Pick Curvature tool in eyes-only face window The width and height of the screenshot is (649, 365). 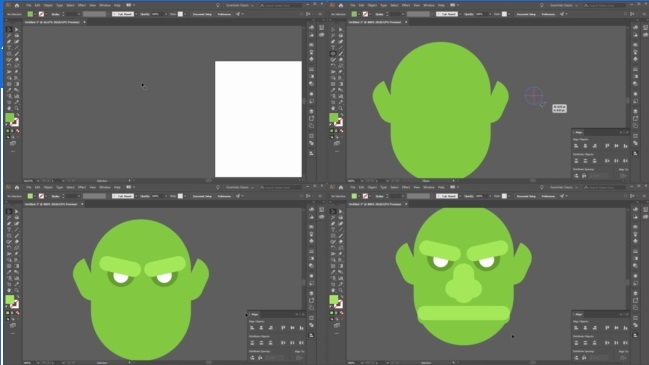[17, 223]
